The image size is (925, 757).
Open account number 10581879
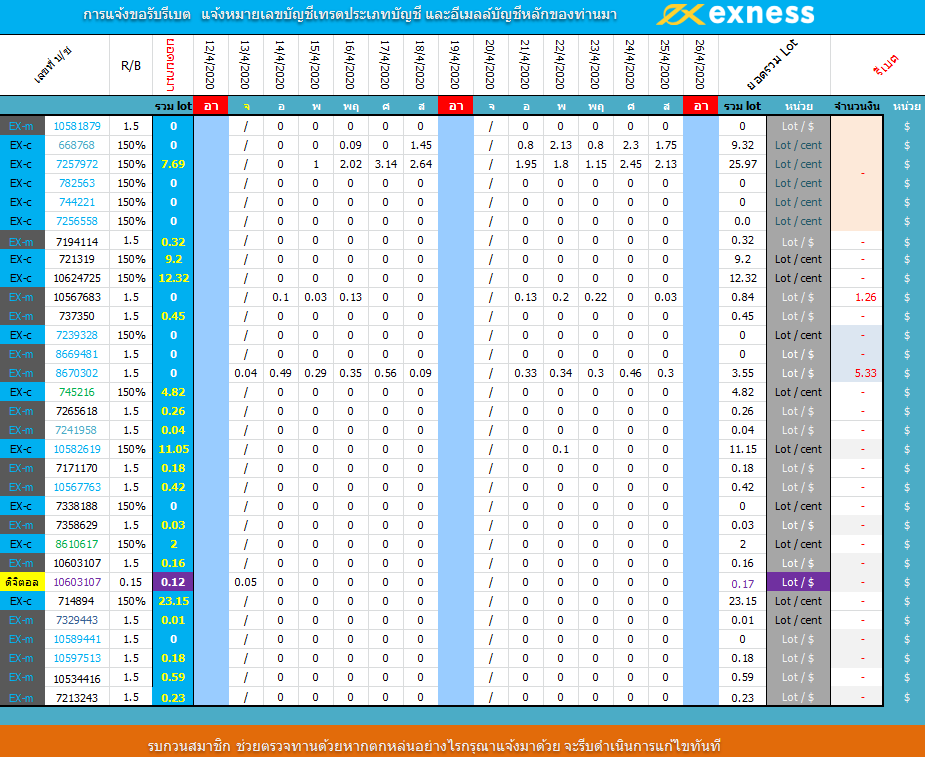pos(77,126)
